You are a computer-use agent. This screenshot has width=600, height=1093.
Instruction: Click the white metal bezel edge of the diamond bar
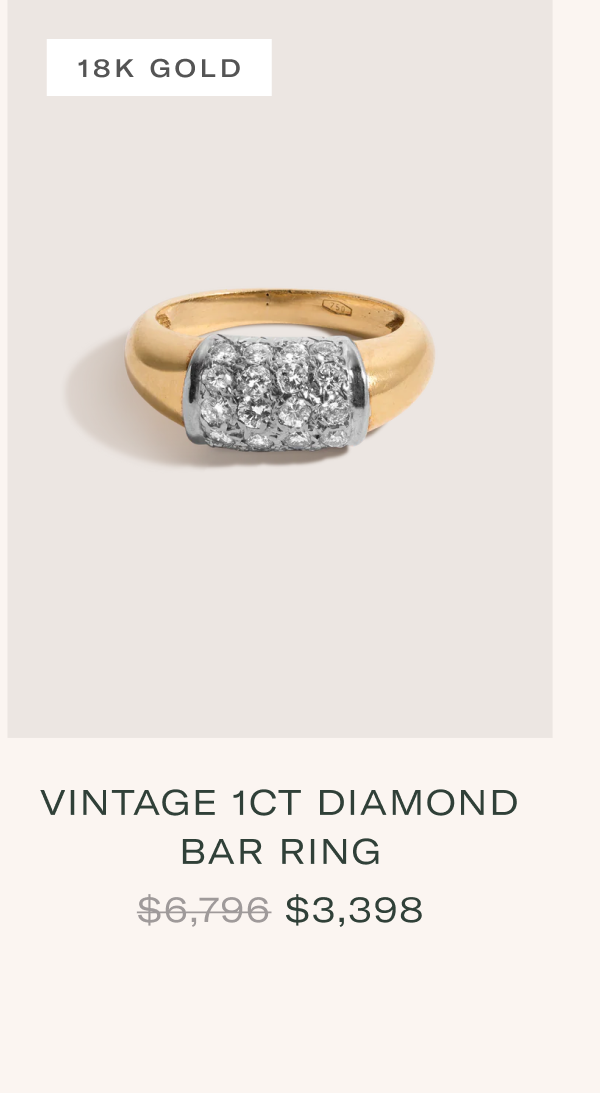point(360,390)
